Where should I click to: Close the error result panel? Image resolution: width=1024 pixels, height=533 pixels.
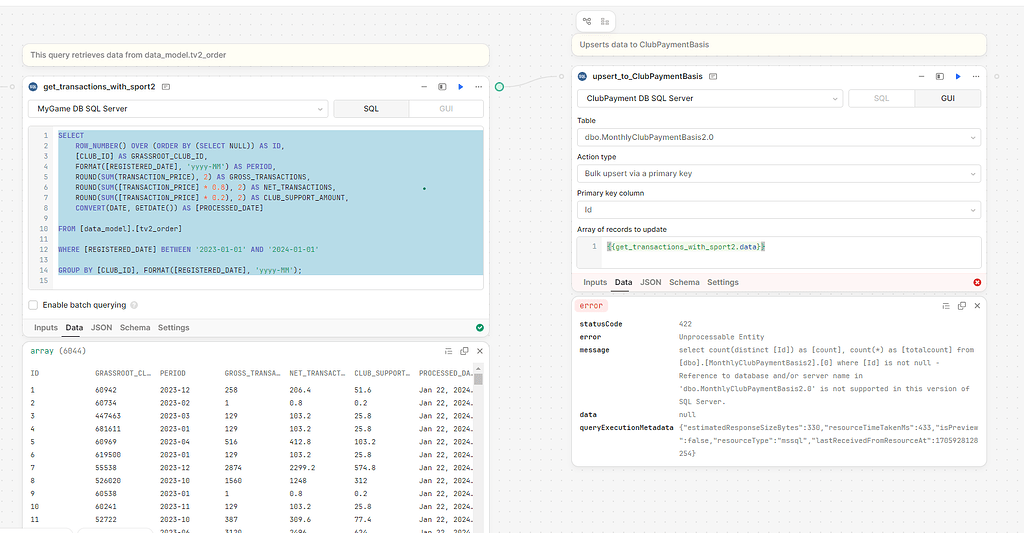click(977, 305)
